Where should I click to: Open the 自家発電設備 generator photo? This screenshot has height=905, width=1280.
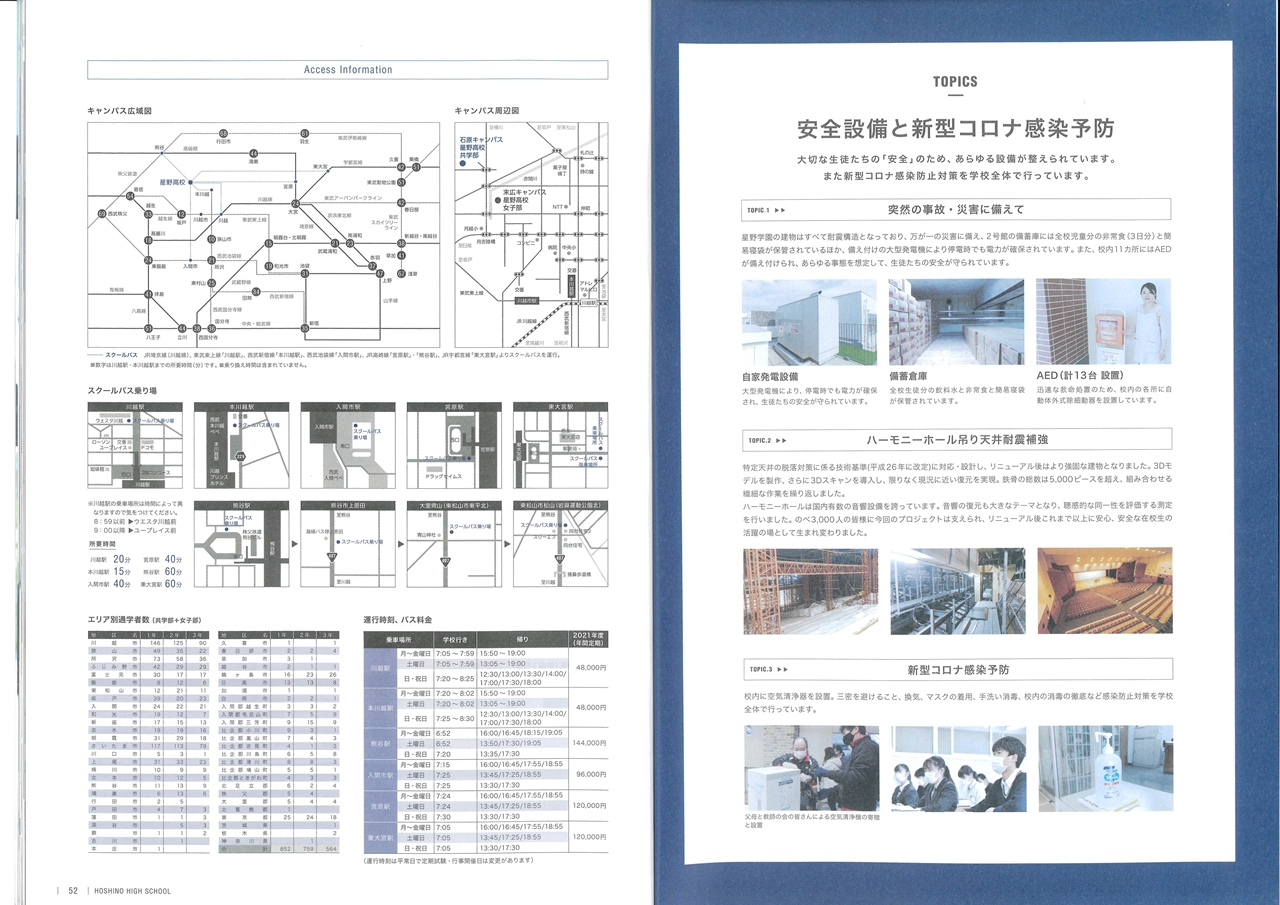click(809, 321)
